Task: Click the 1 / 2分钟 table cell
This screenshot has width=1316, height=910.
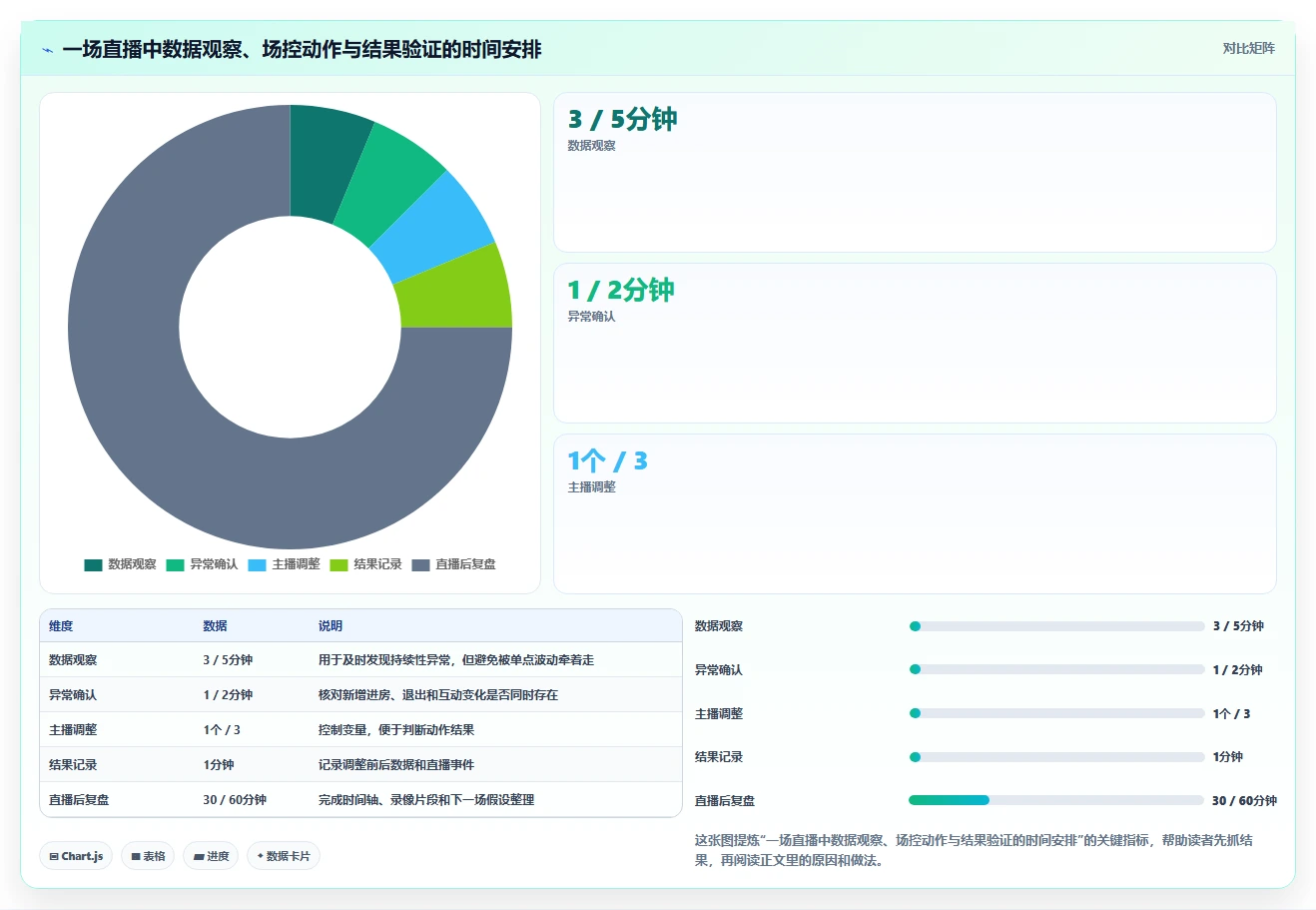Action: (x=228, y=695)
